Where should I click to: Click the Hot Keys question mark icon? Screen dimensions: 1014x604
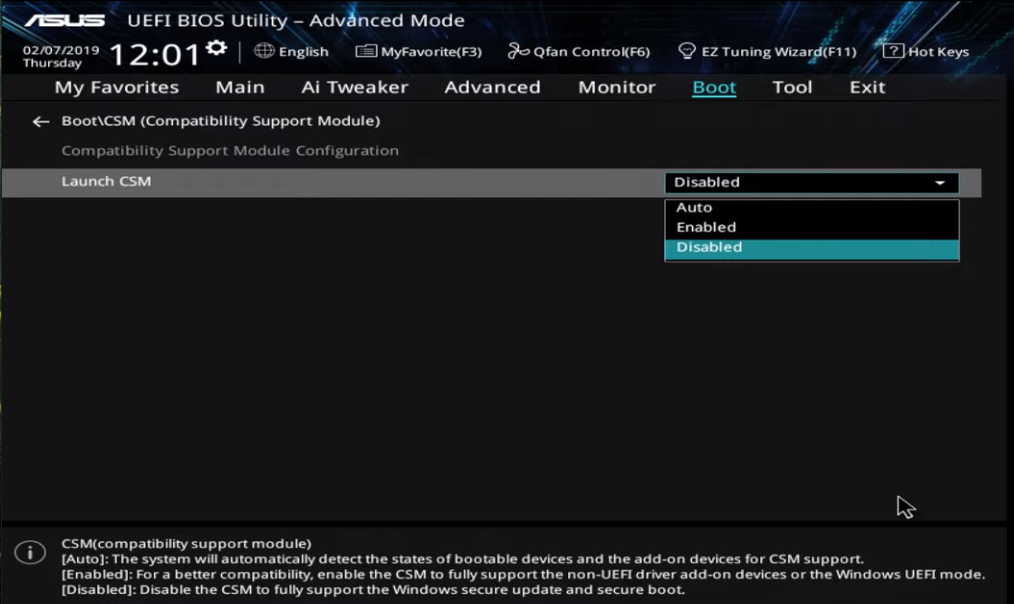[892, 50]
